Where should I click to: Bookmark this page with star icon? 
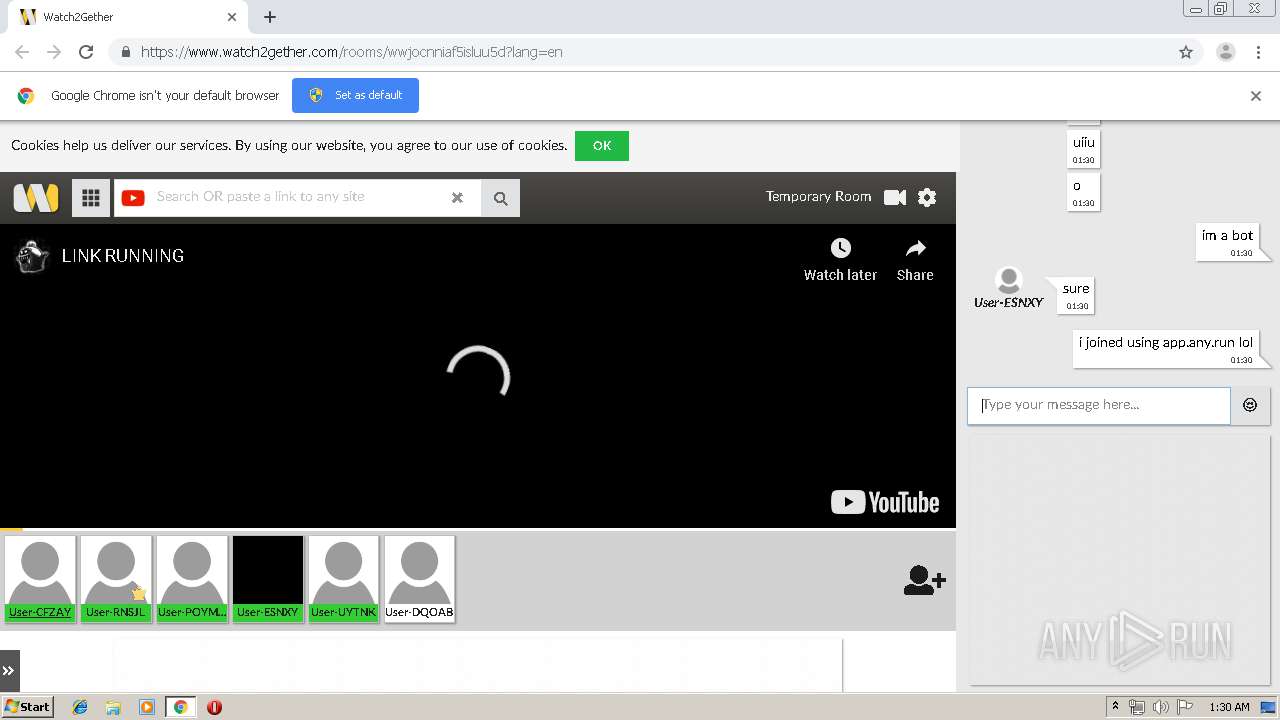[1186, 52]
